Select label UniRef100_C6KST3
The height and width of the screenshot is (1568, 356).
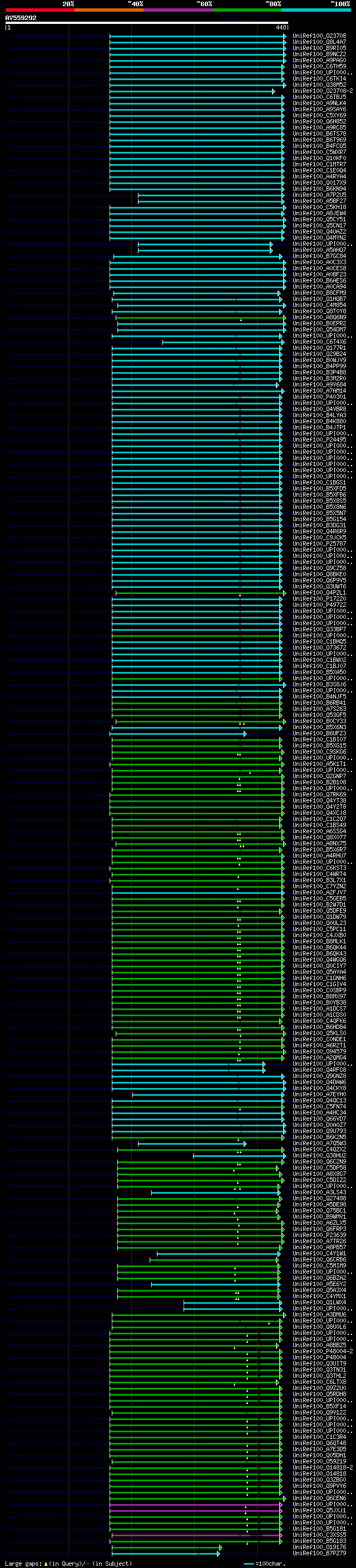click(319, 868)
